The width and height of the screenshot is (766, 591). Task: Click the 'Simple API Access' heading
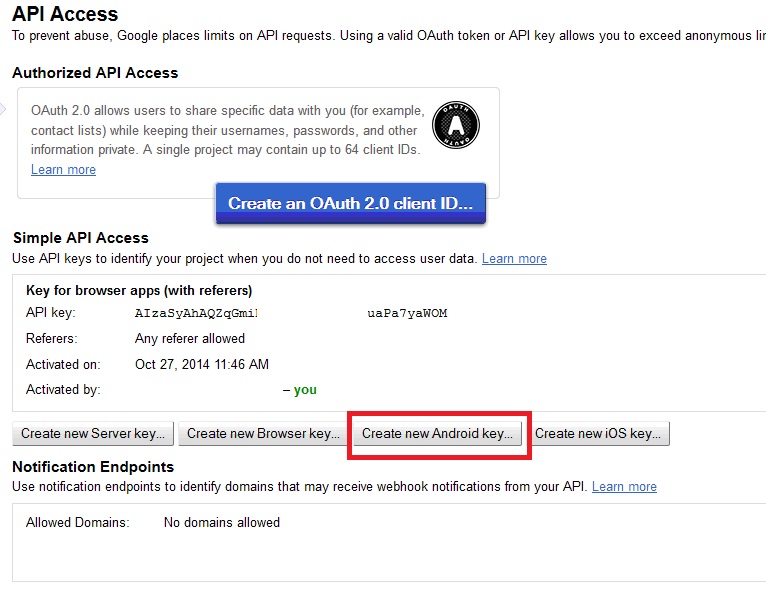(81, 238)
